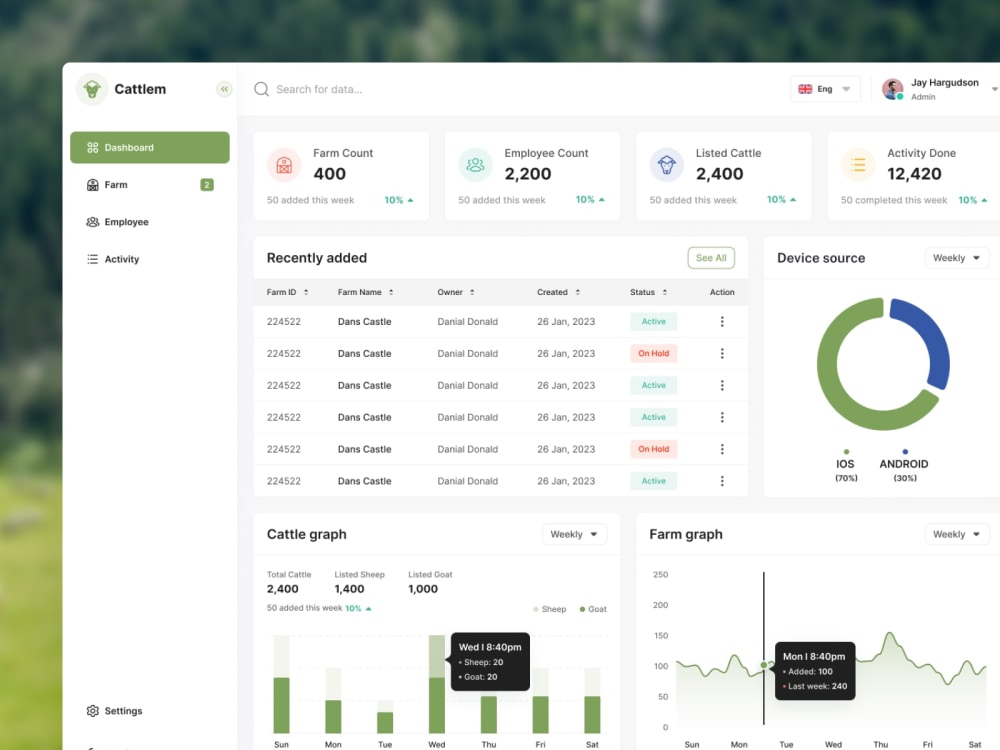Open Farm graph Weekly dropdown
This screenshot has height=750, width=1000.
click(x=957, y=534)
